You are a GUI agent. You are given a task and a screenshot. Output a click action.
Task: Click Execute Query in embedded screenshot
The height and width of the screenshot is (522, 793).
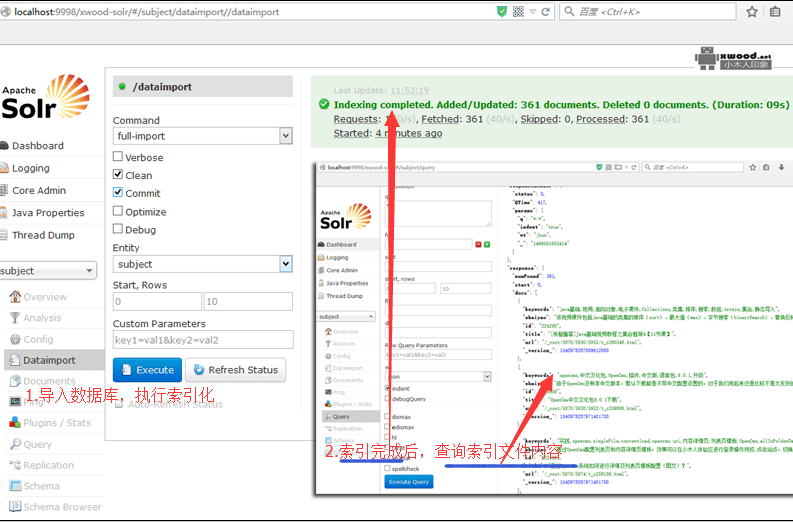click(409, 482)
